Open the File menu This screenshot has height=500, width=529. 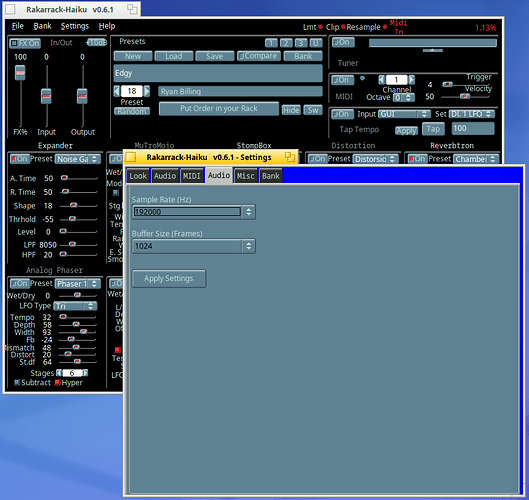tap(18, 26)
